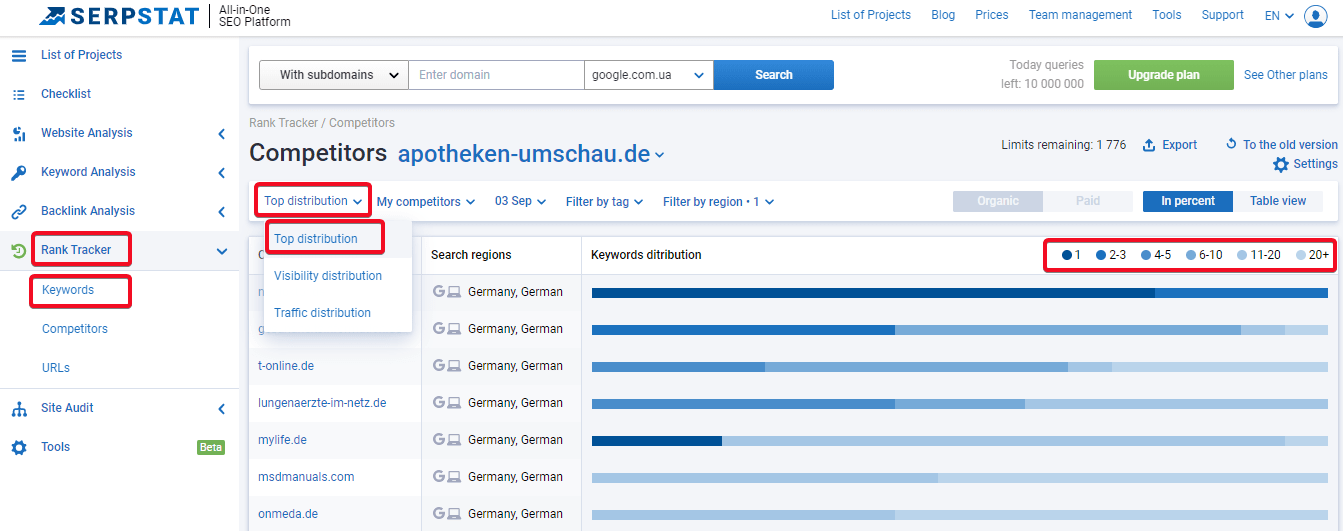Click the old version refresh arrow icon

[x=1231, y=144]
